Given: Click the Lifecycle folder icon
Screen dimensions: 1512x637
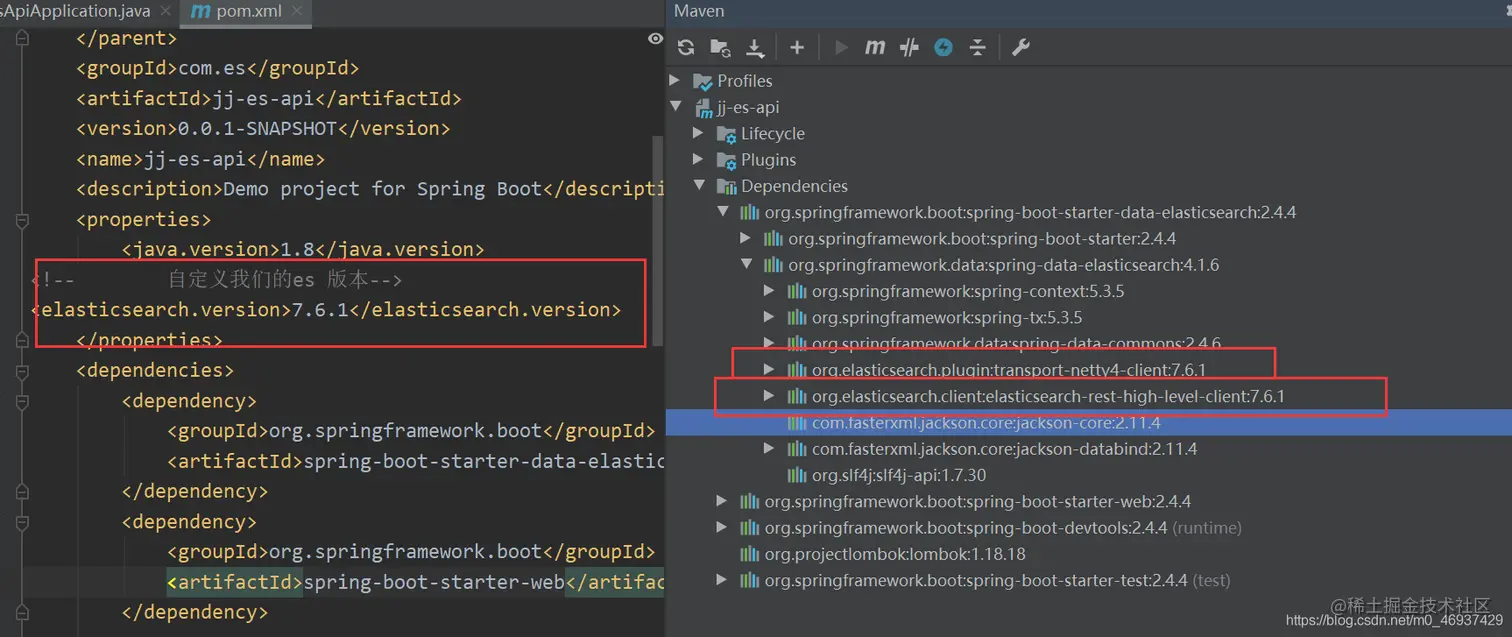Looking at the screenshot, I should (x=727, y=134).
